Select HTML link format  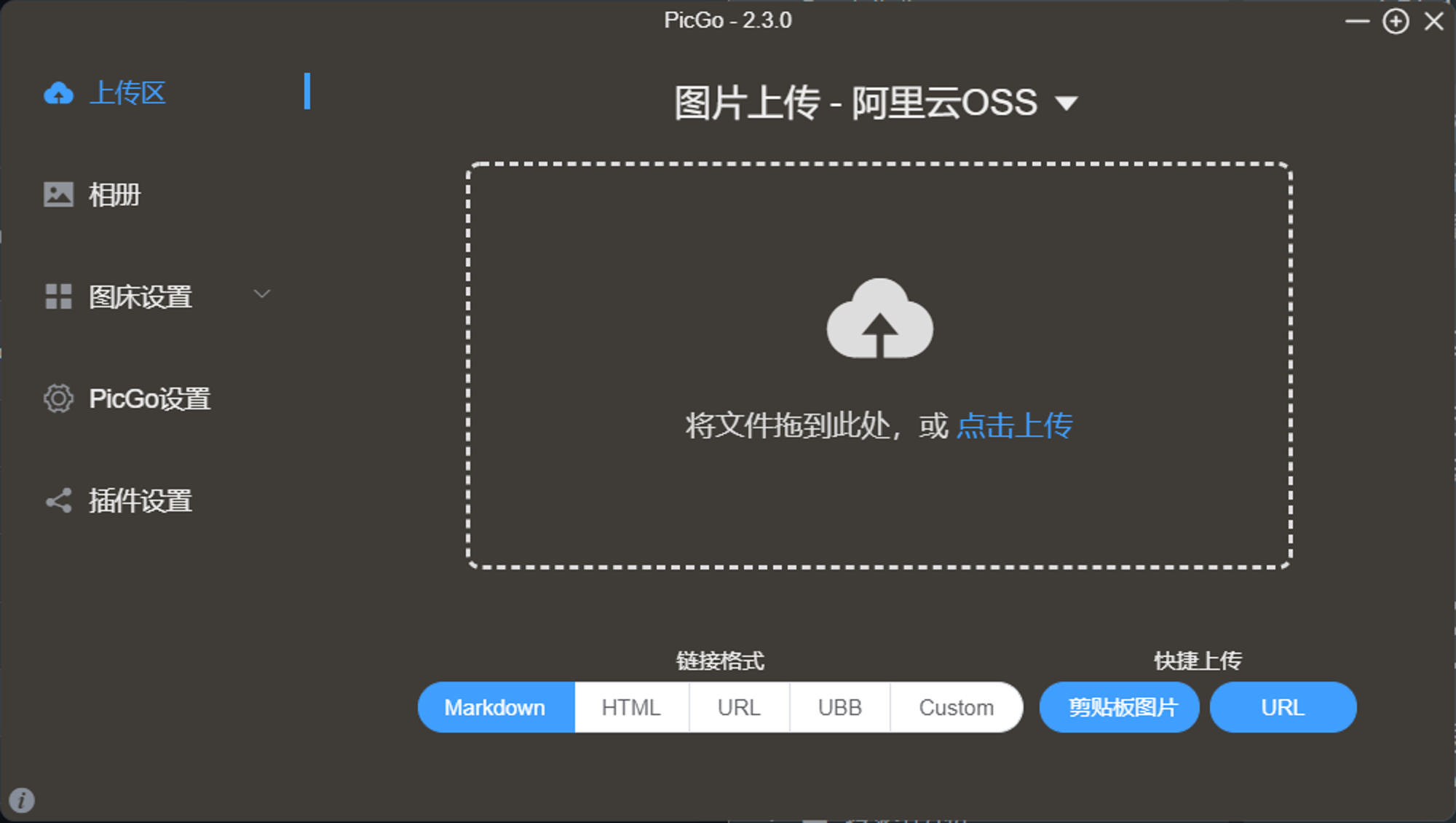631,707
